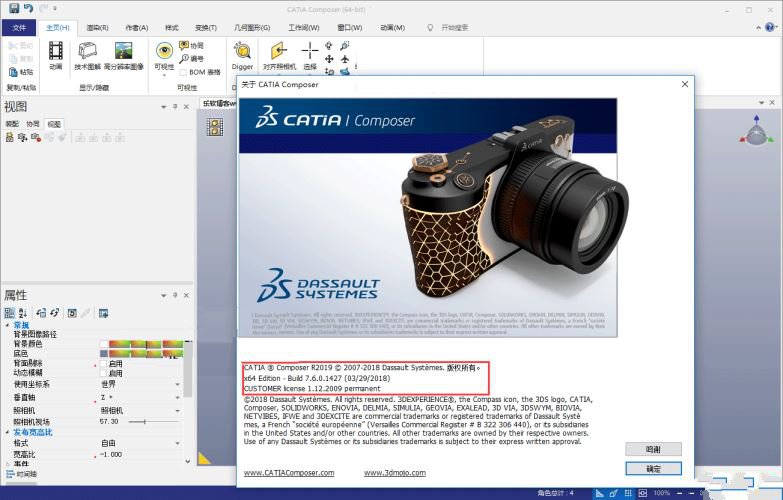The width and height of the screenshot is (783, 500).
Task: Select the 装配 Assembly tab in Views panel
Action: 11,124
